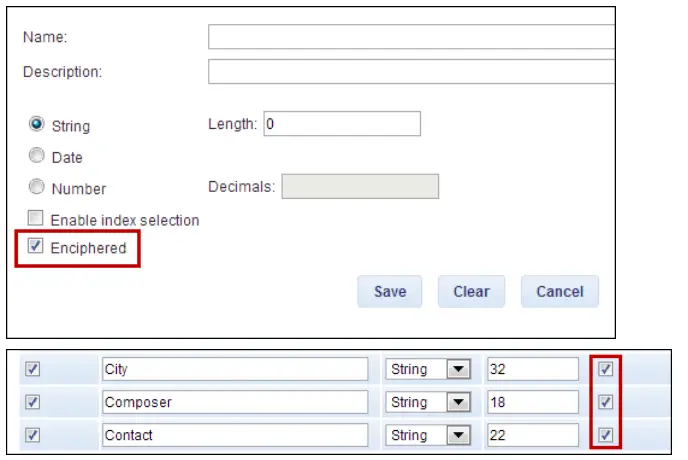This screenshot has width=688, height=460.
Task: Select the Date radio button
Action: click(x=37, y=156)
